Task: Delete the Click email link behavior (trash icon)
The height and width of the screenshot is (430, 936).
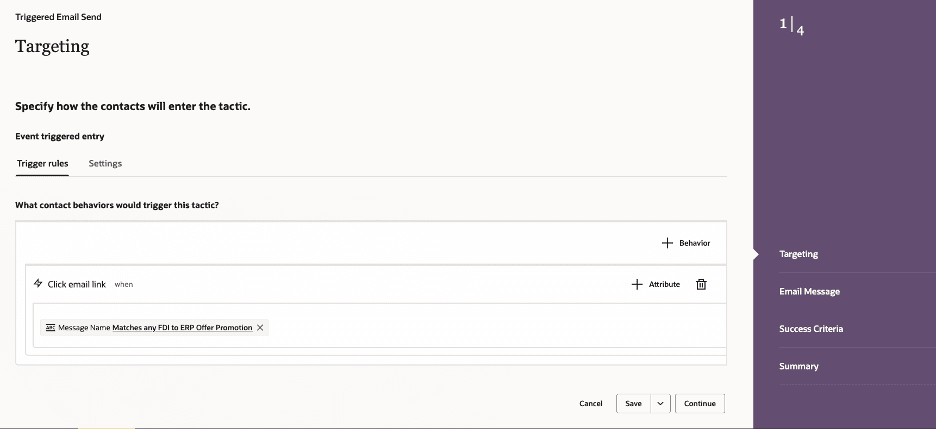Action: coord(701,284)
